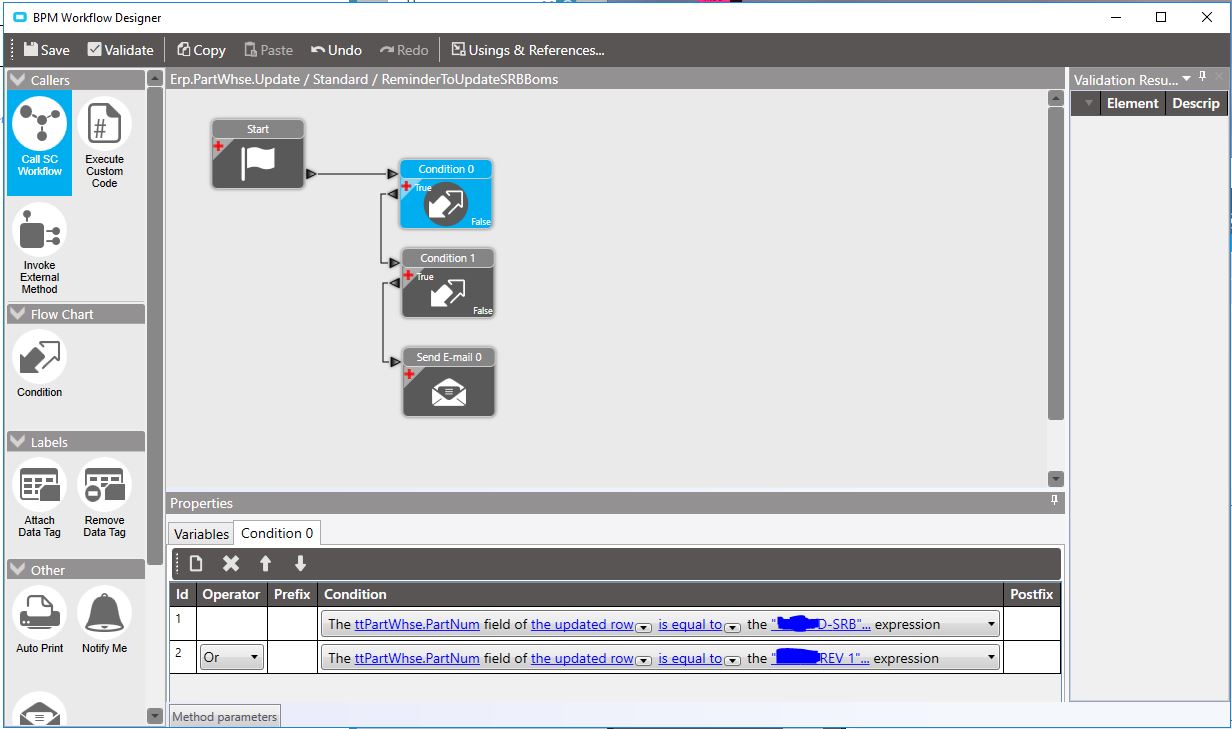Select the Condition 0 node

pyautogui.click(x=447, y=194)
